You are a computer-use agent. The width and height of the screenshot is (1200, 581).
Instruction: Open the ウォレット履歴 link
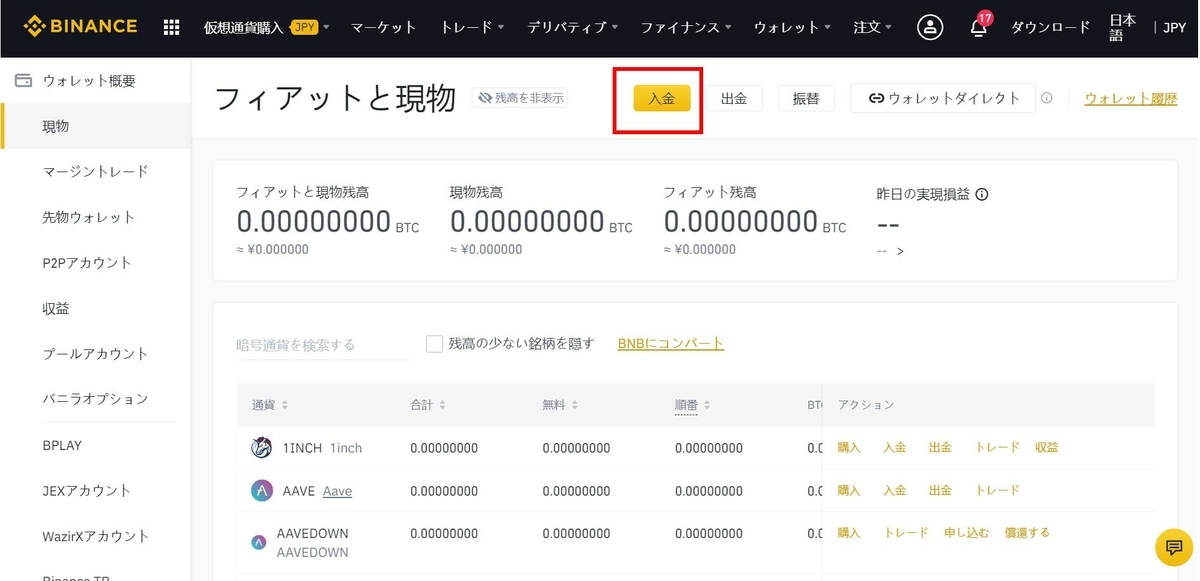click(x=1130, y=98)
